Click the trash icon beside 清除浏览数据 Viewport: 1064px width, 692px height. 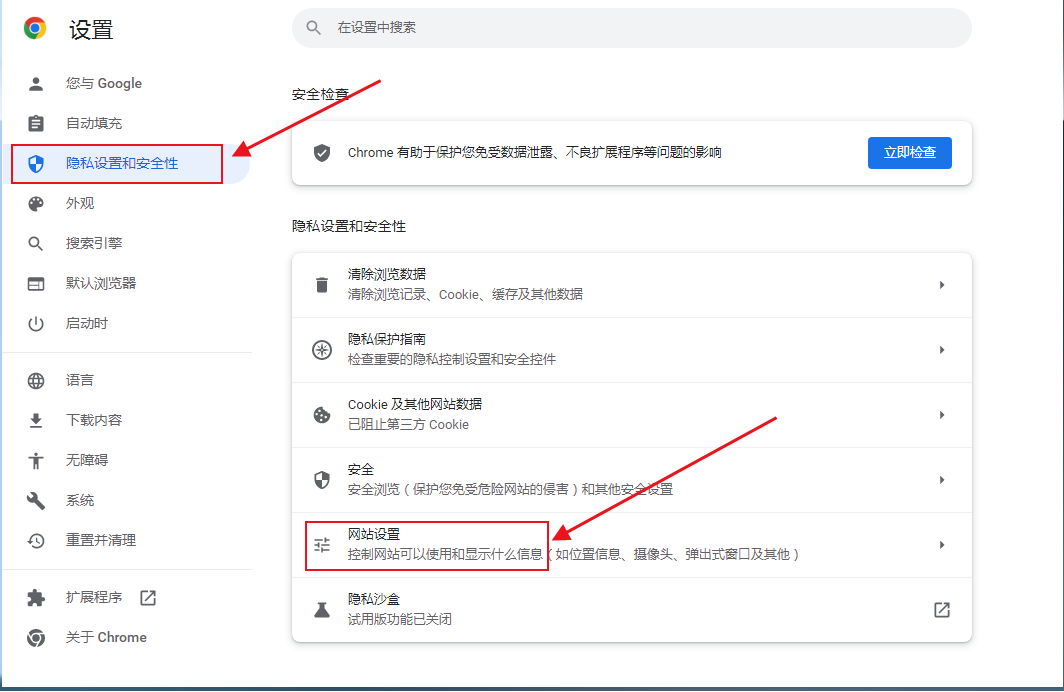pyautogui.click(x=322, y=285)
